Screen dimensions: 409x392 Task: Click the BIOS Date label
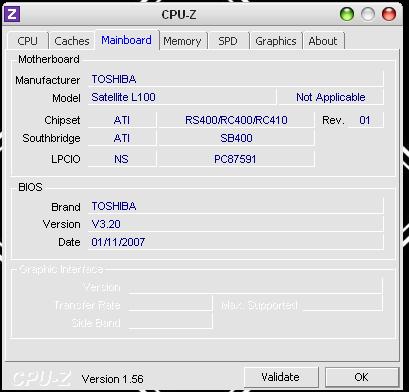69,242
